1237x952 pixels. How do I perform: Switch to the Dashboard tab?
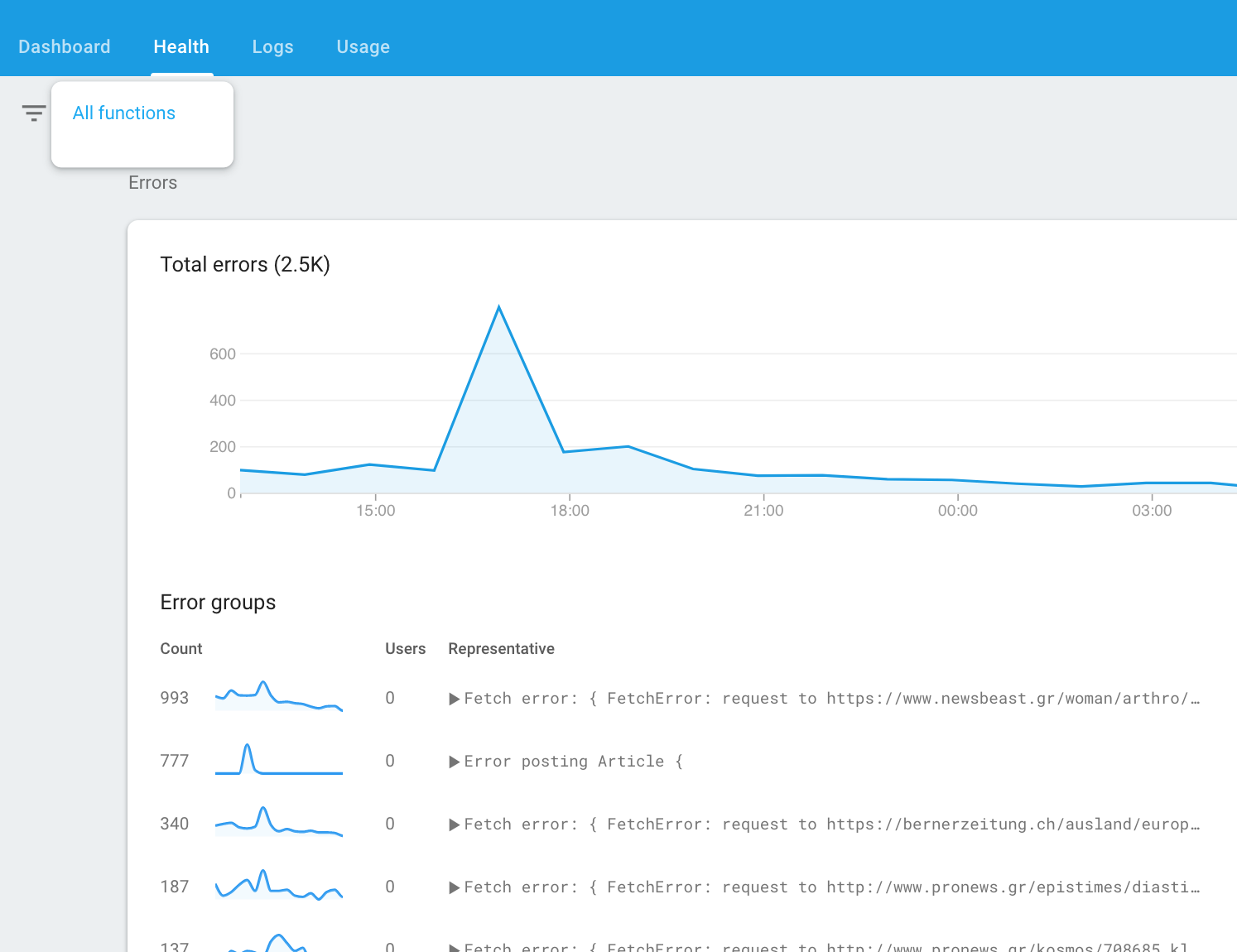tap(65, 47)
